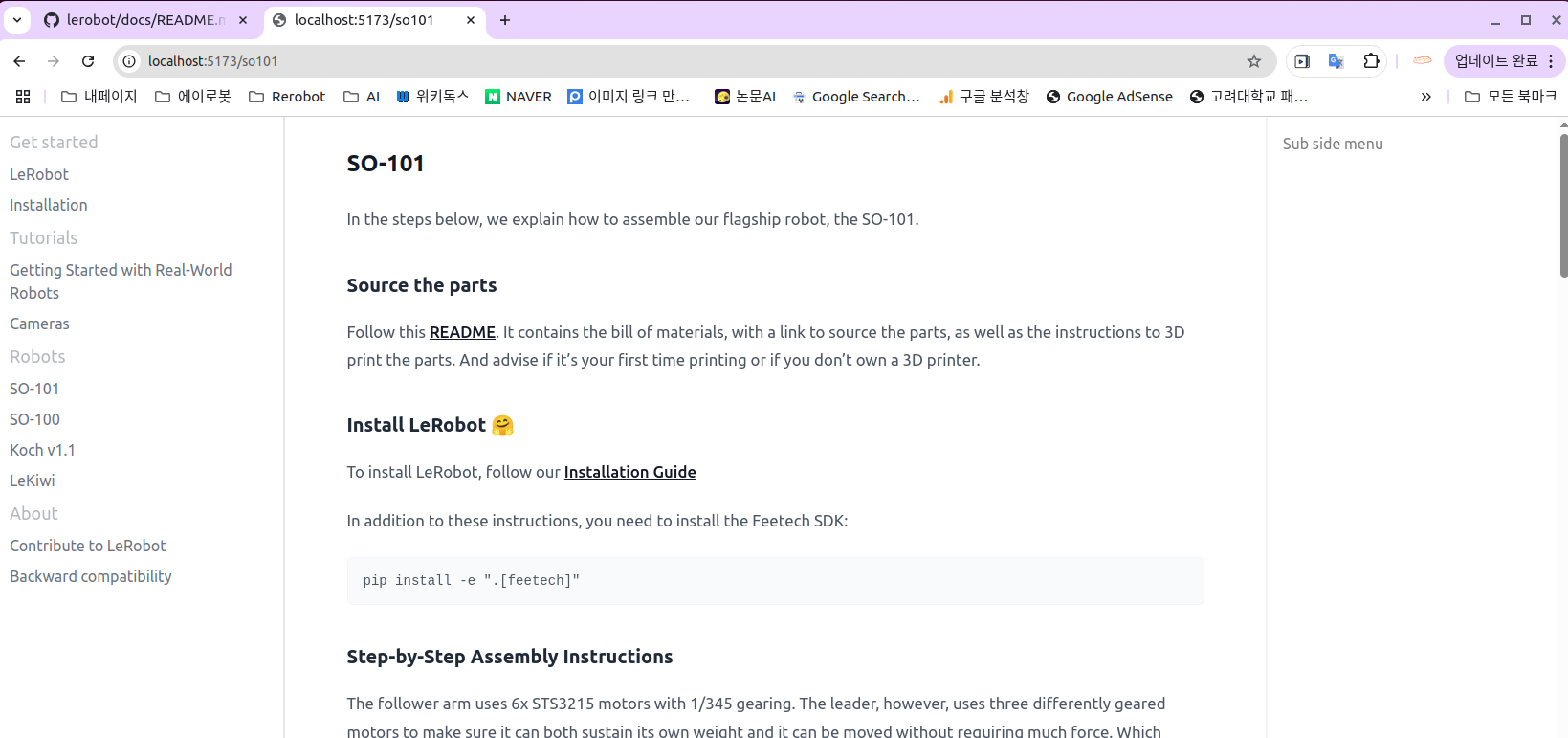The width and height of the screenshot is (1568, 738).
Task: Open Google Translate extension icon
Action: 1336,61
